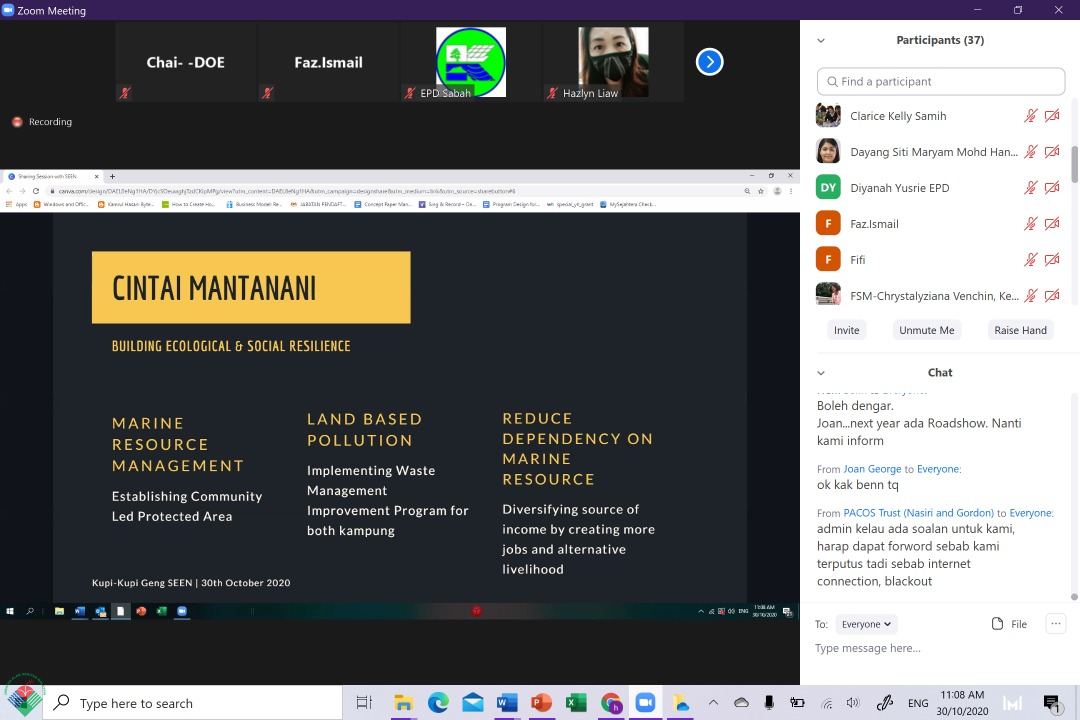Click PACOS Trust (Nasiri and Gordon) name
1080x720 pixels.
[x=919, y=513]
